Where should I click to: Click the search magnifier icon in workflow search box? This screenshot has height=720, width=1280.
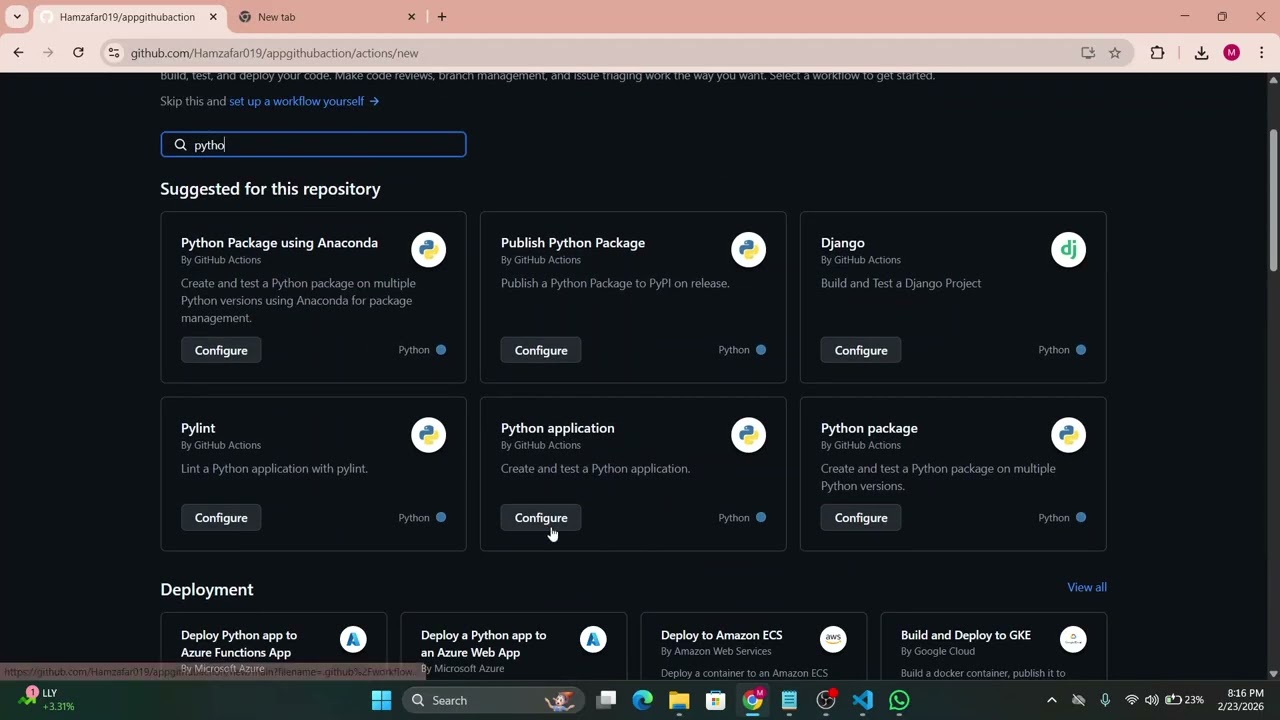tap(180, 145)
